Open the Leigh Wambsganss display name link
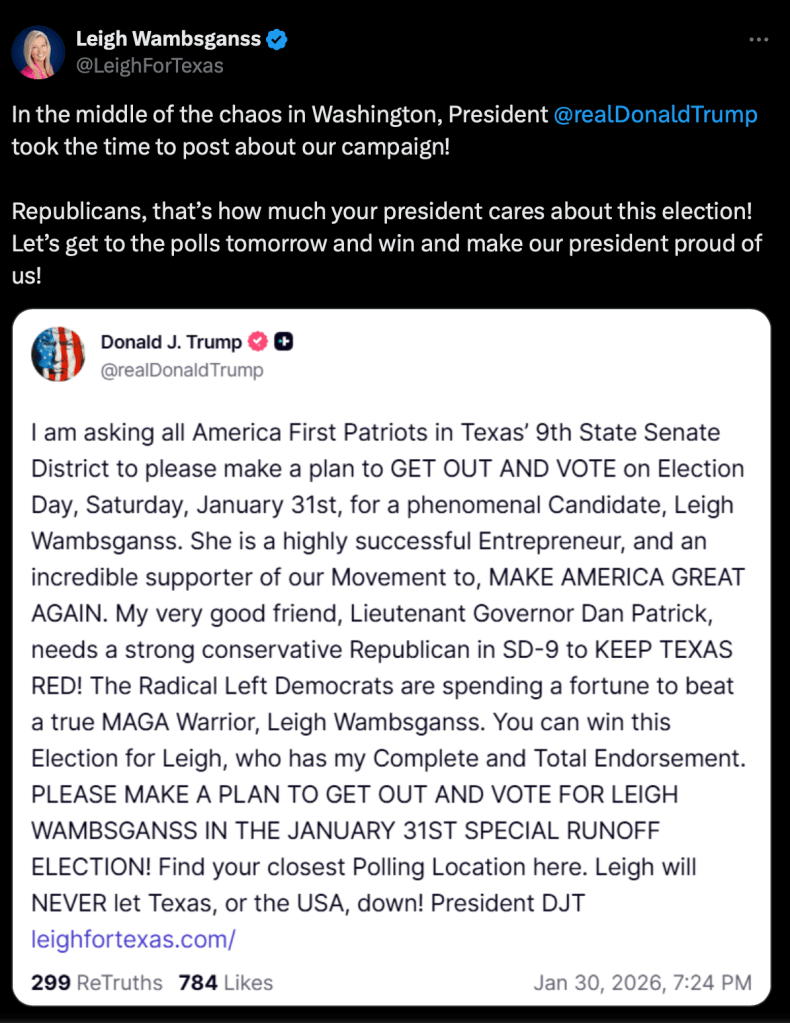The image size is (790, 1023). tap(168, 40)
